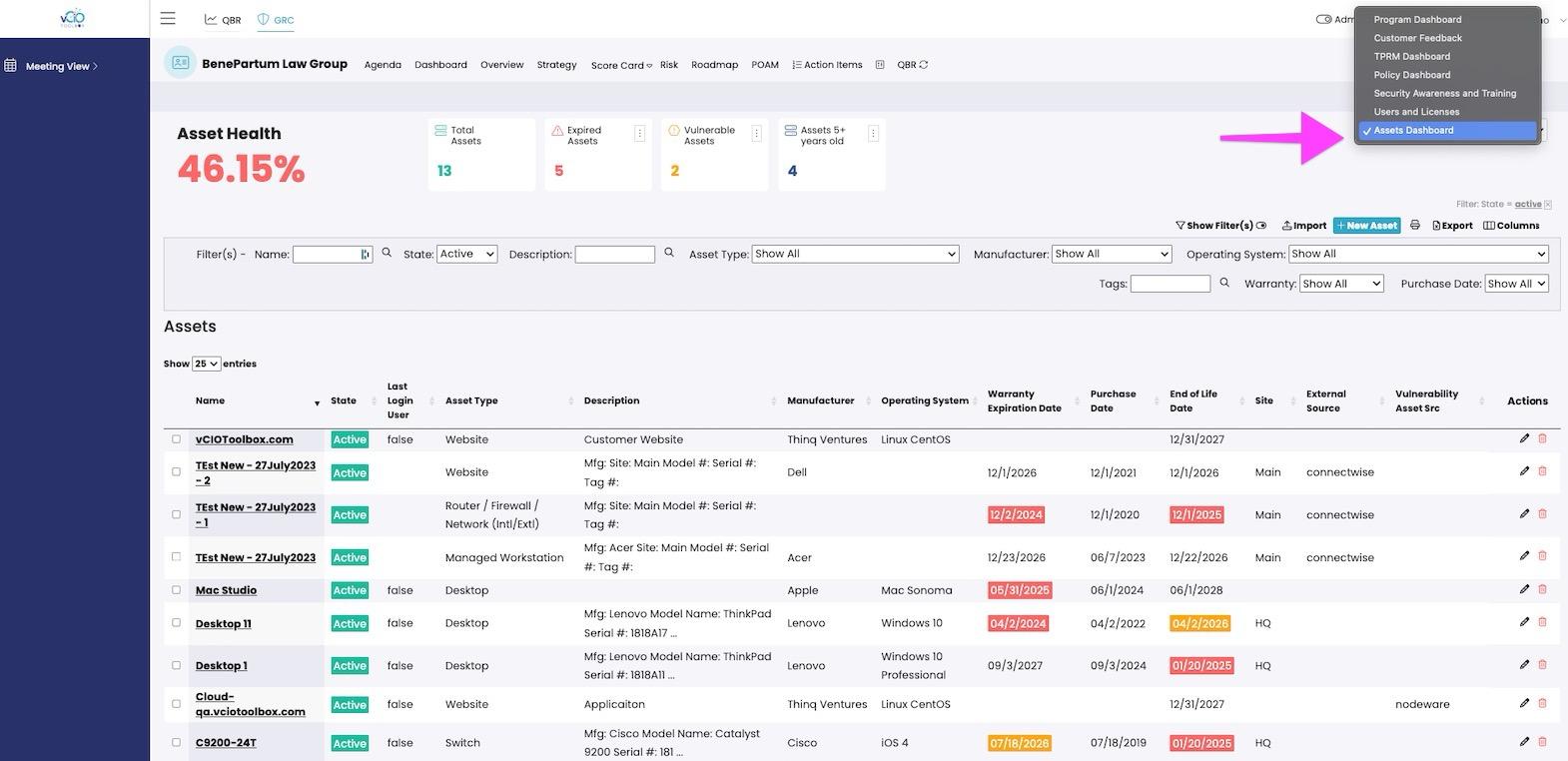The height and width of the screenshot is (761, 1568).
Task: Click the print icon next to New Asset
Action: 1414,226
